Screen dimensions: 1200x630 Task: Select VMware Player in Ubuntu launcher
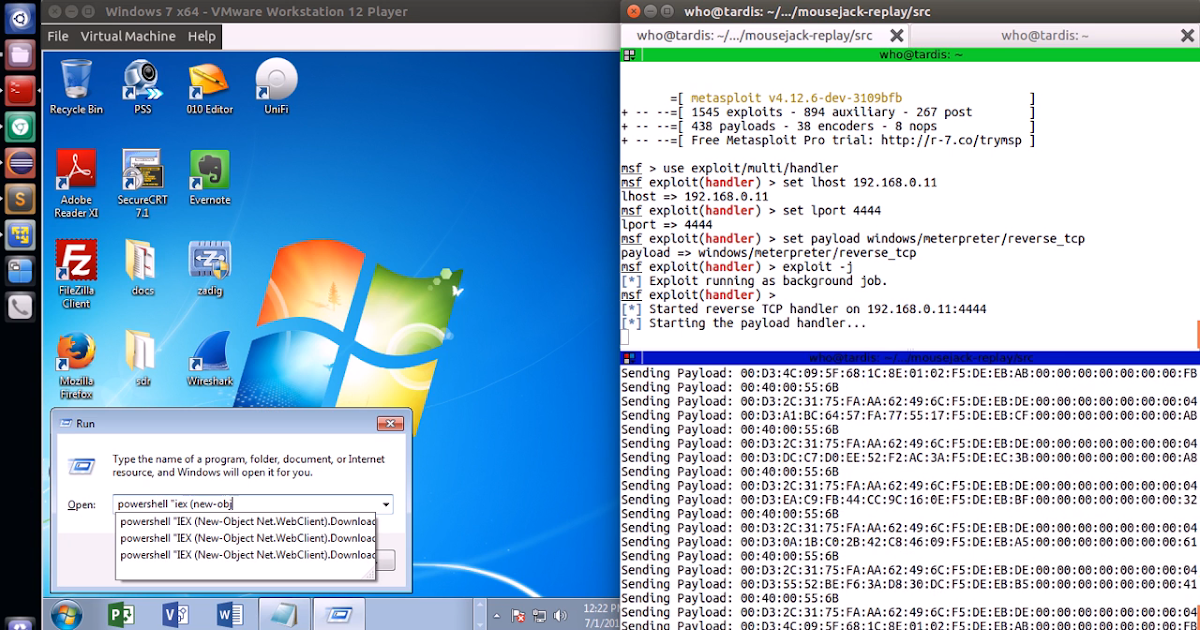coord(20,235)
